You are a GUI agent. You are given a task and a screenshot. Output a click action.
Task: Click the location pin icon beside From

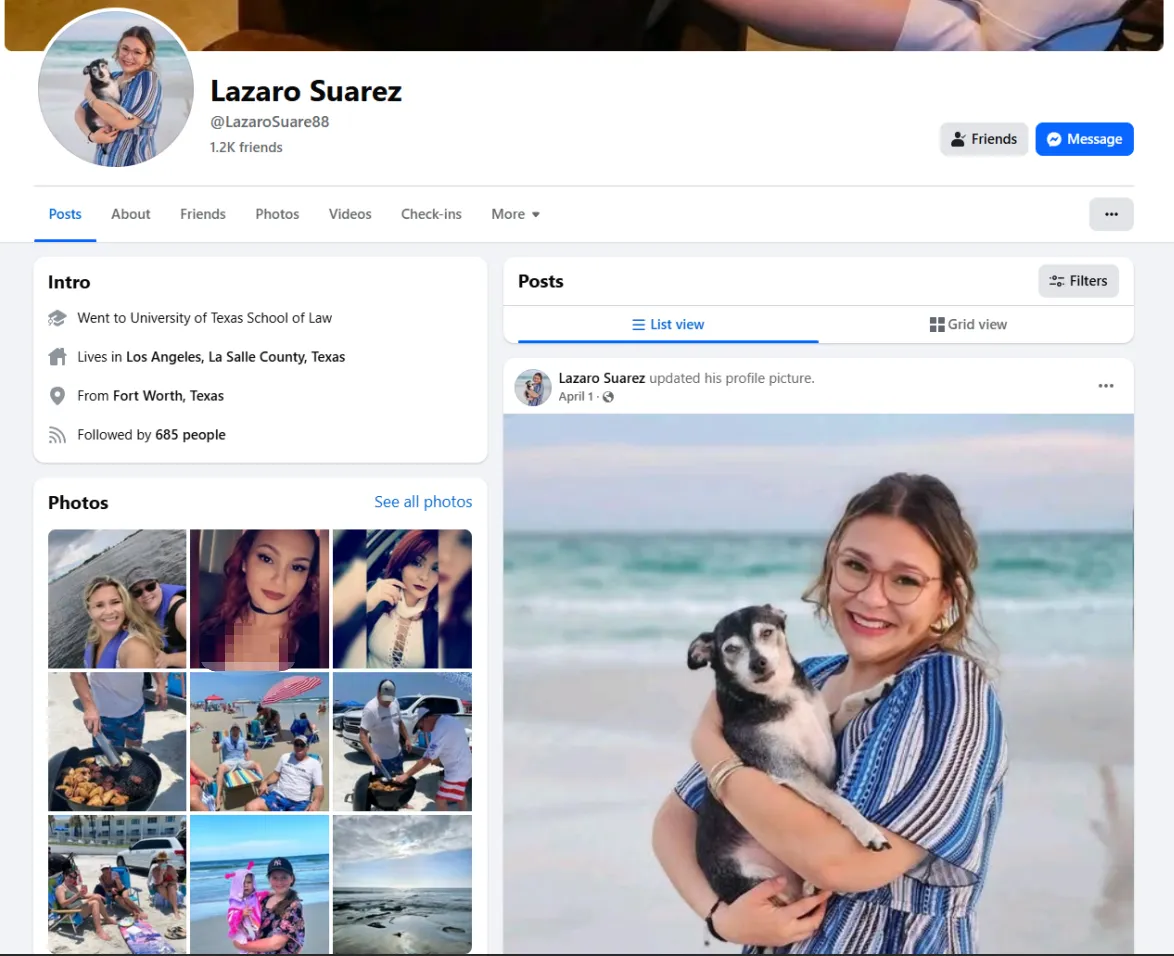pyautogui.click(x=57, y=396)
